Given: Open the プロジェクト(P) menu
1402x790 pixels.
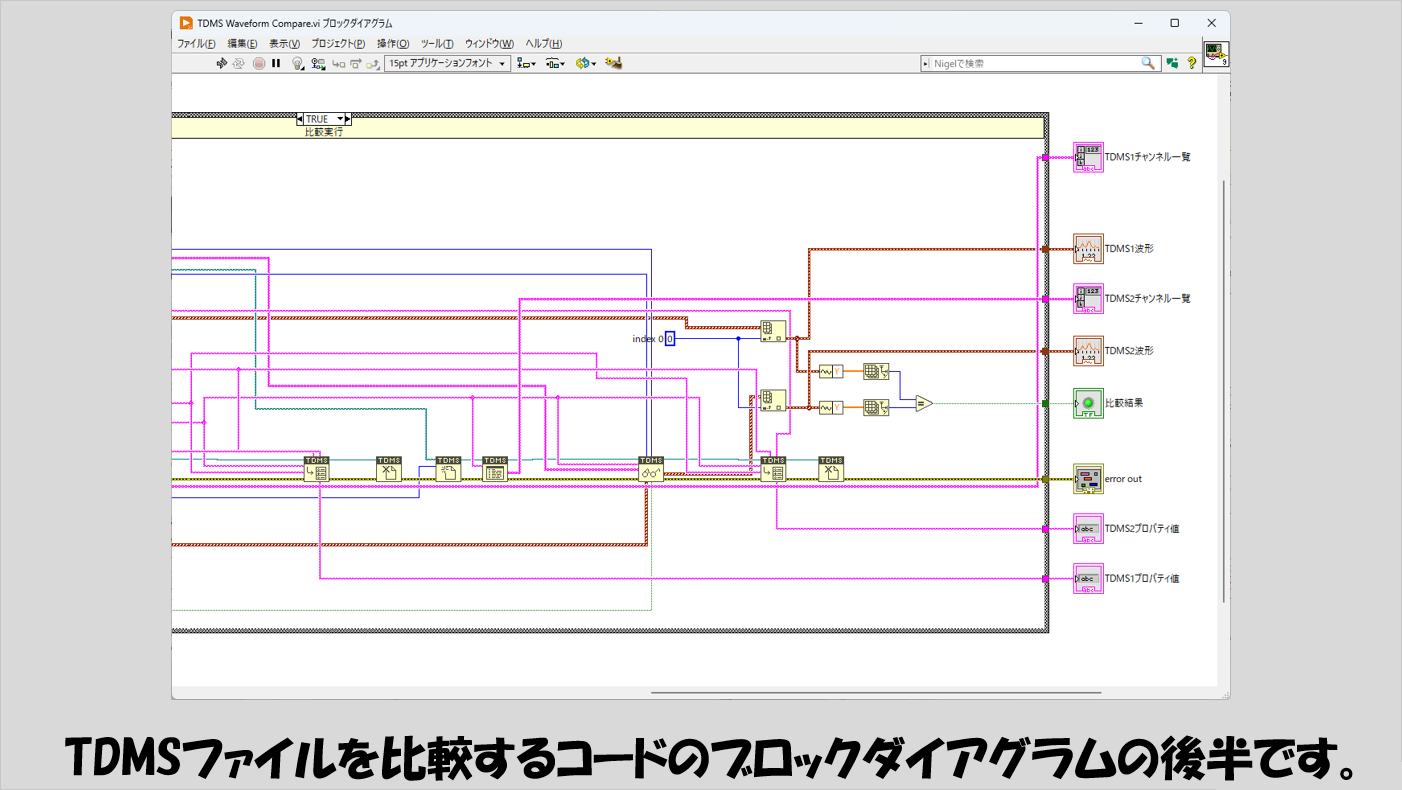Looking at the screenshot, I should 338,44.
